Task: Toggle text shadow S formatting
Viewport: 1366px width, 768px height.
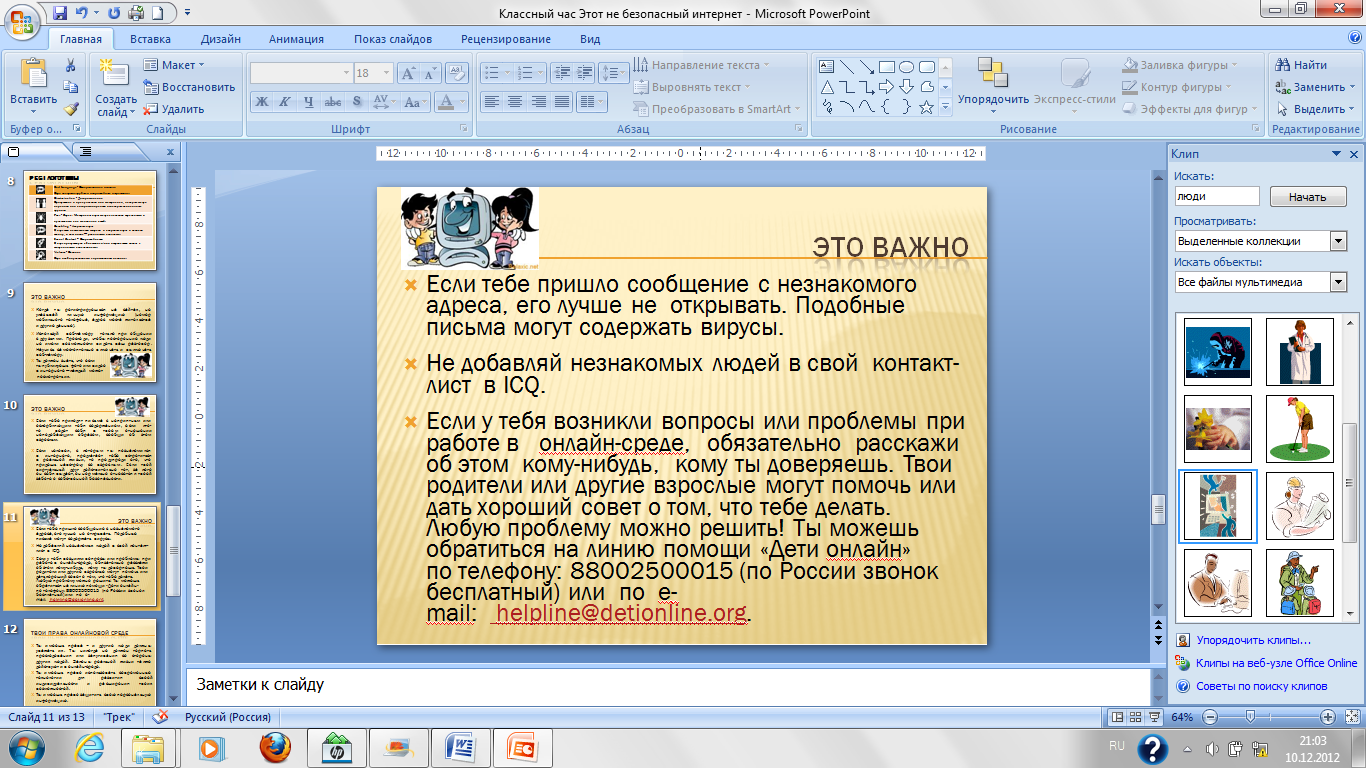Action: point(358,101)
